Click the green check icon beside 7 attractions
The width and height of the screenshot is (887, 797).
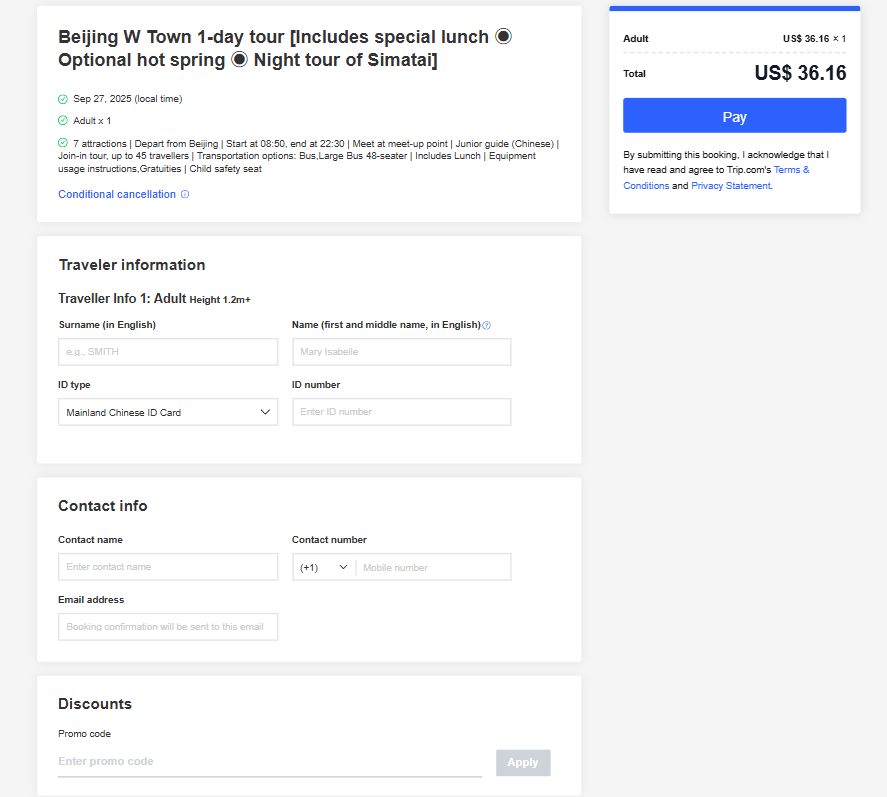[x=61, y=143]
